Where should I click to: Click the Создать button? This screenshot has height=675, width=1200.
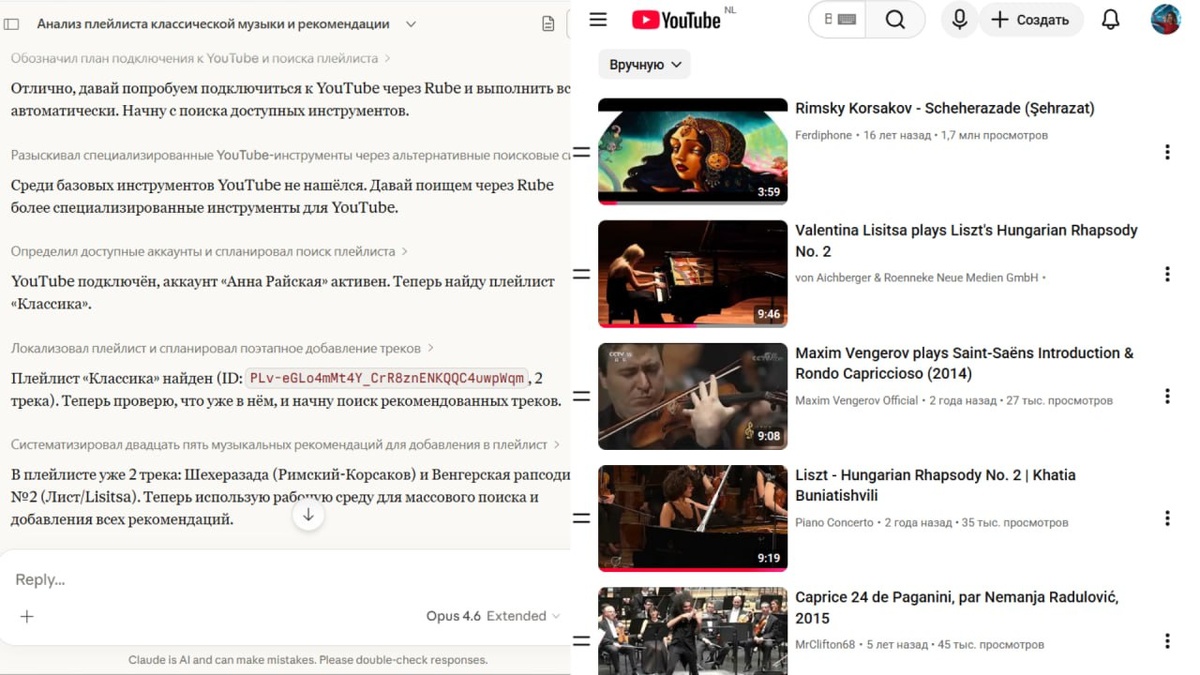tap(1030, 19)
